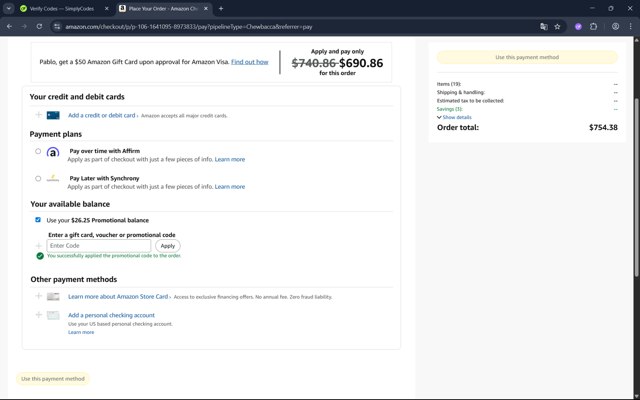Open the purple SimplyCodes extension icon

[578, 27]
